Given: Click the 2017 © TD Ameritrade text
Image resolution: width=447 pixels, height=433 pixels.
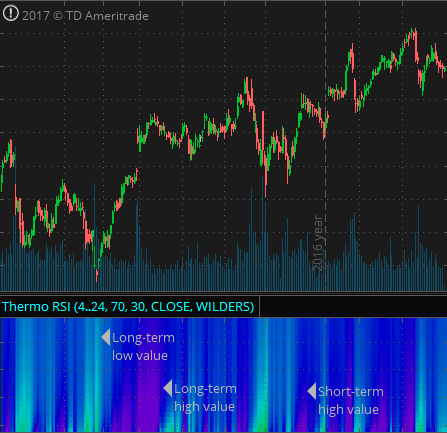Looking at the screenshot, I should tap(85, 16).
